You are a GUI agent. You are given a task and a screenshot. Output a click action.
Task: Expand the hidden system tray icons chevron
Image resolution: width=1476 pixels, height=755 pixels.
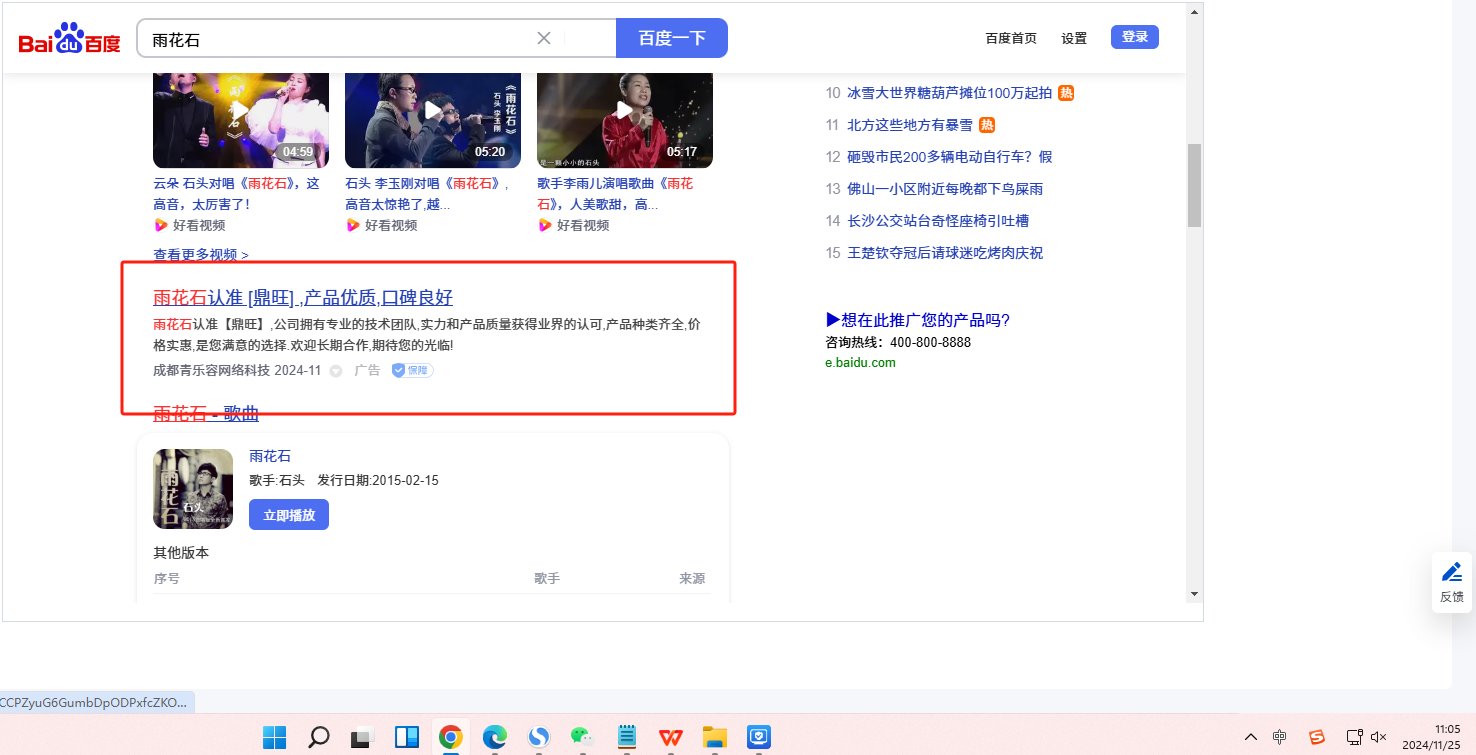pos(1251,737)
